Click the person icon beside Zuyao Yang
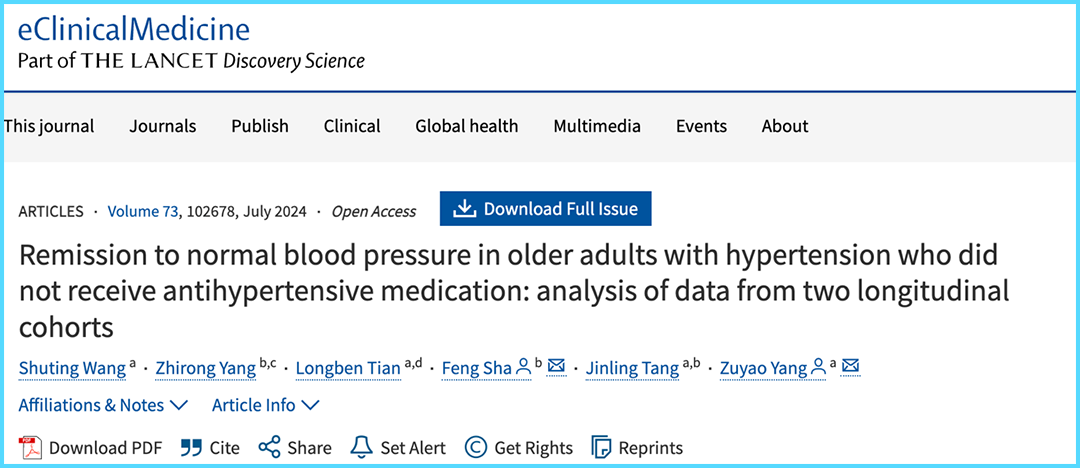The width and height of the screenshot is (1080, 468). click(x=818, y=367)
